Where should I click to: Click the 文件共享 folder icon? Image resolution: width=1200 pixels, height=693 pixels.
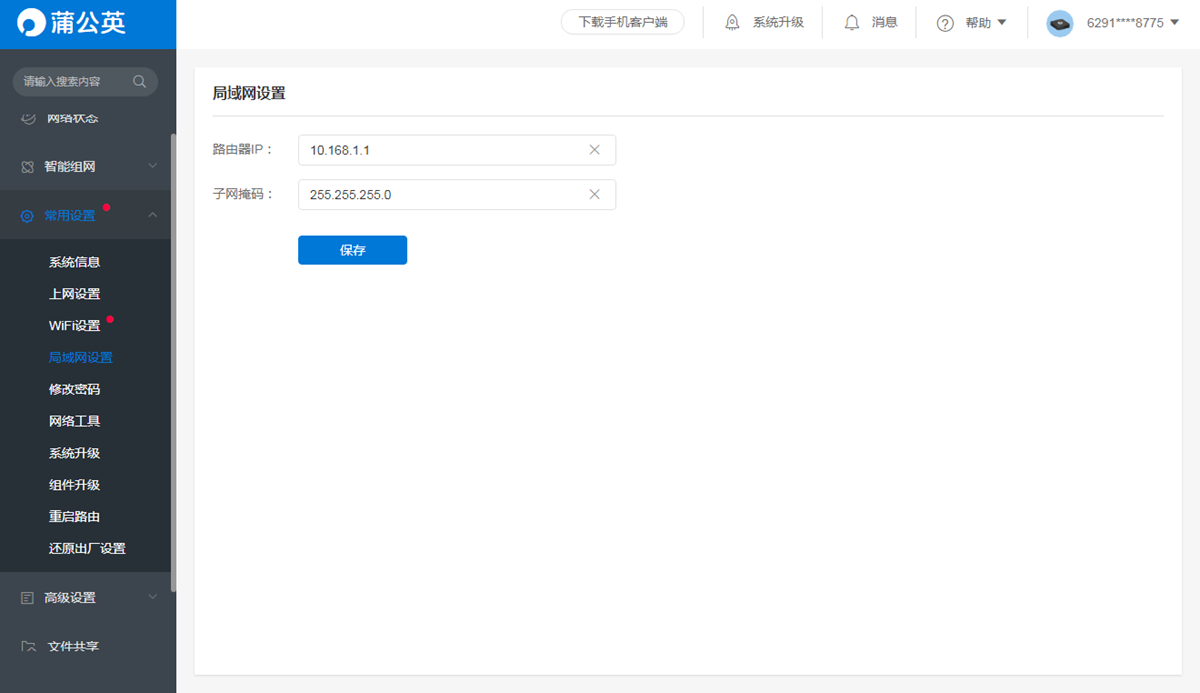pyautogui.click(x=28, y=646)
